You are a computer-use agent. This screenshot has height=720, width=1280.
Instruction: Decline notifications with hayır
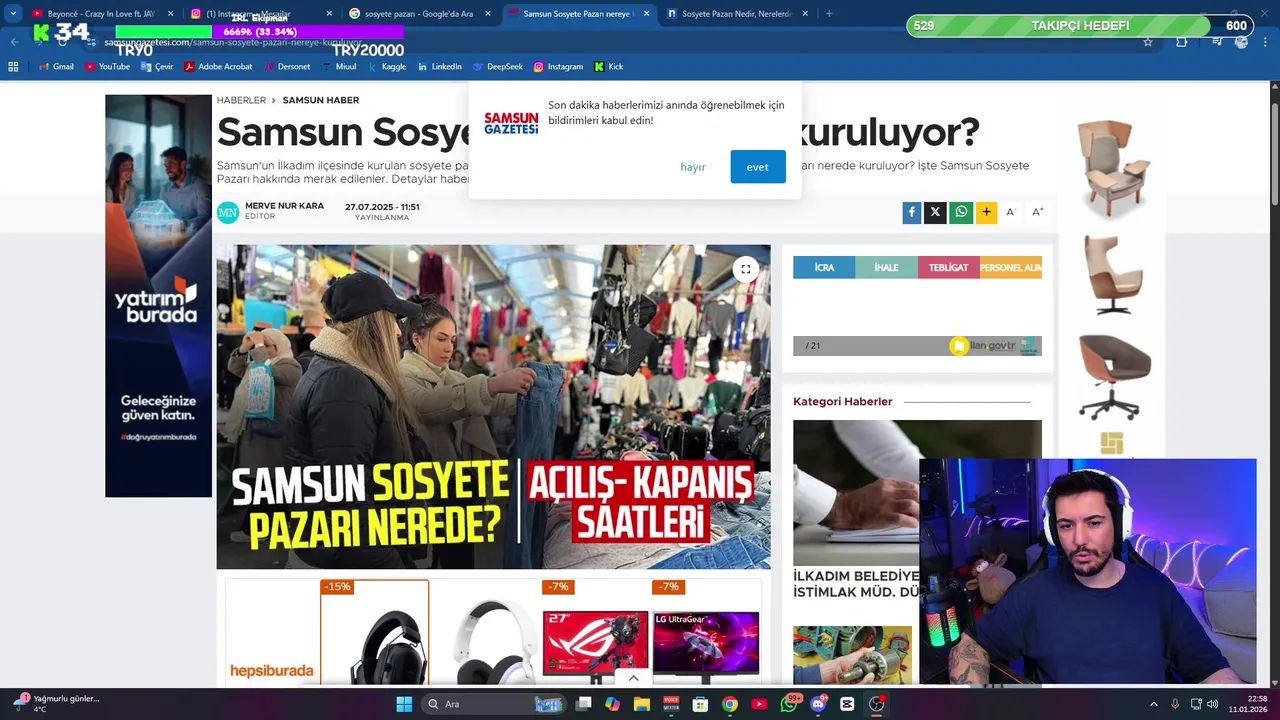click(x=693, y=167)
